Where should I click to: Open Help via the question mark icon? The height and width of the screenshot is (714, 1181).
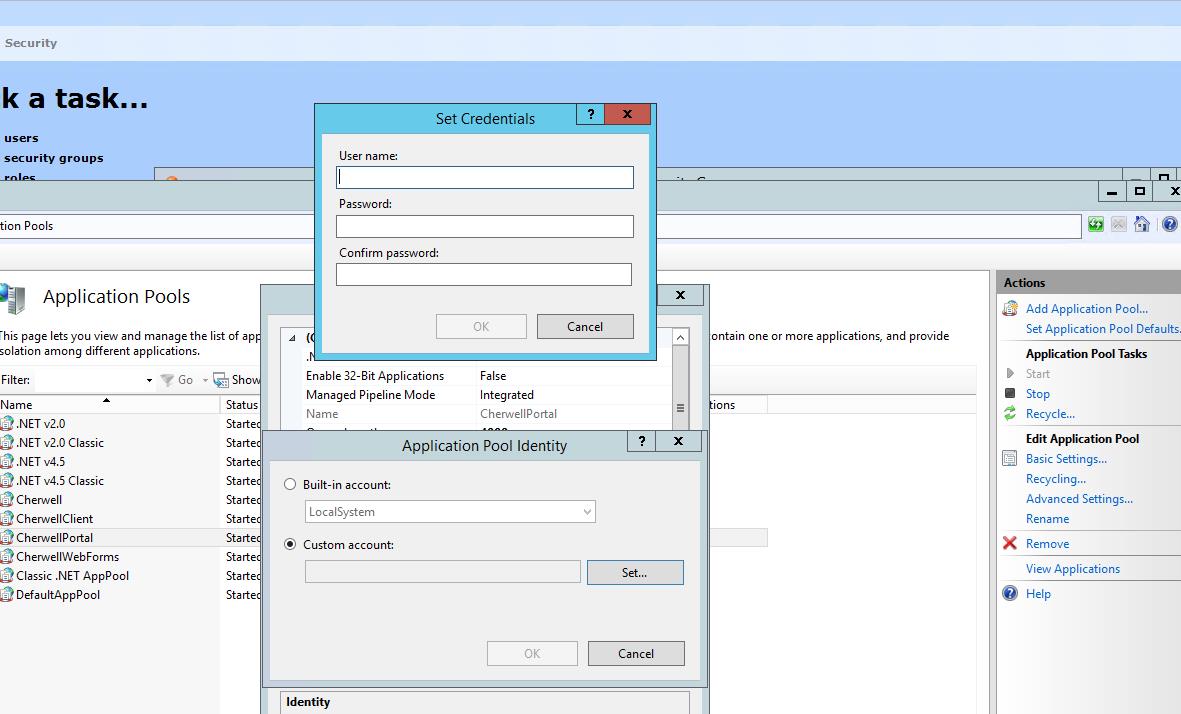coord(1010,594)
